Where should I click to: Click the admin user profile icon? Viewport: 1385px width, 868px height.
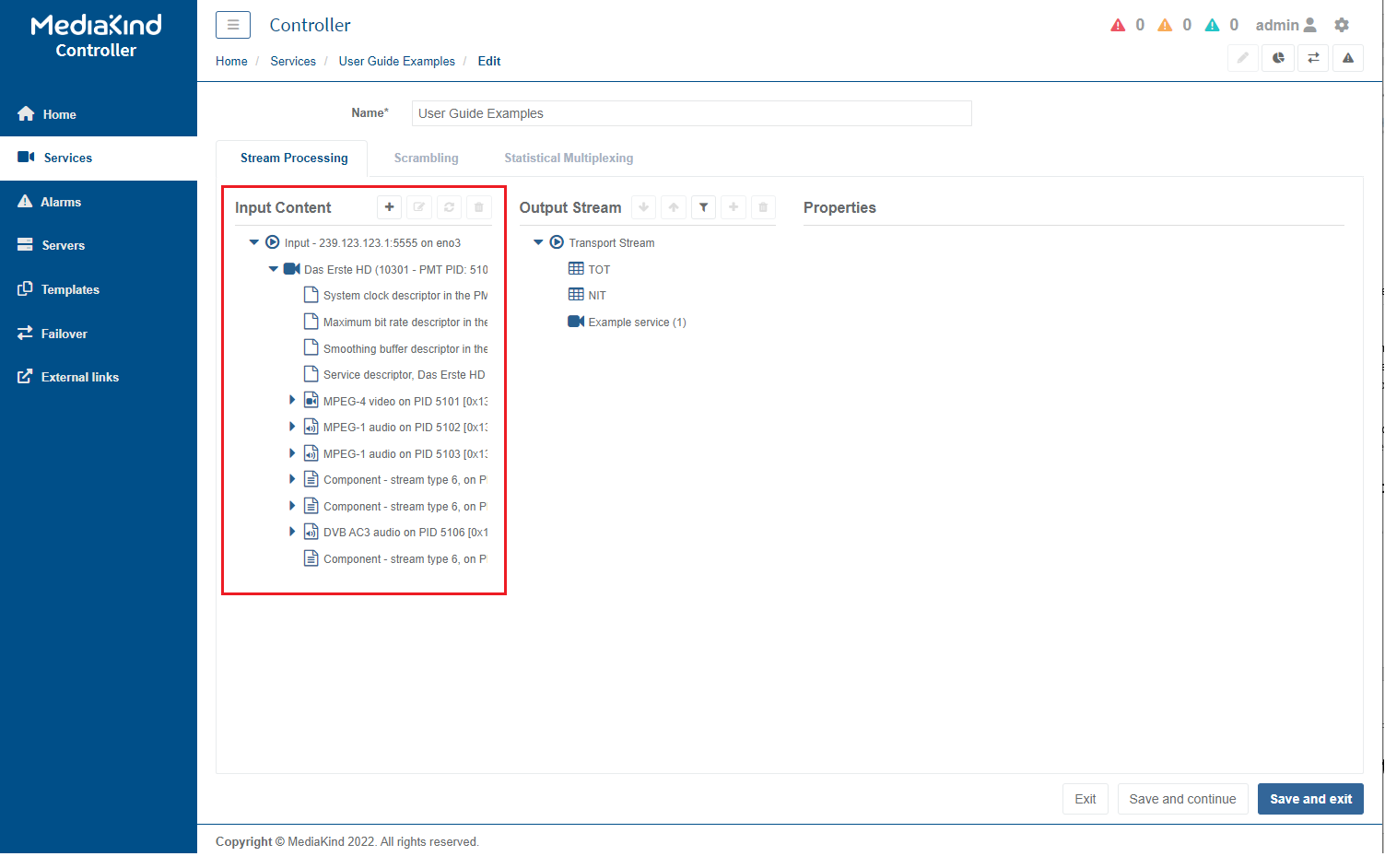1309,25
